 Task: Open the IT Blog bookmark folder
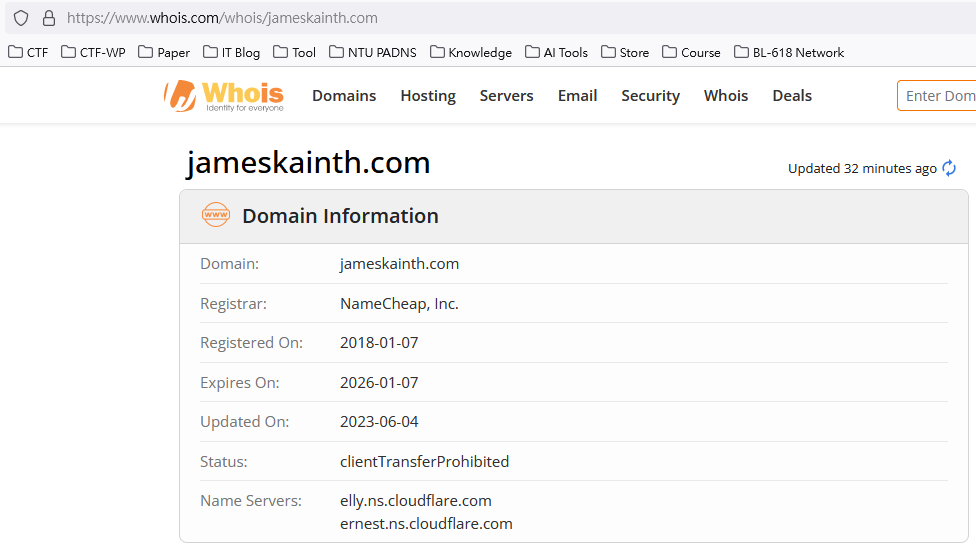232,52
